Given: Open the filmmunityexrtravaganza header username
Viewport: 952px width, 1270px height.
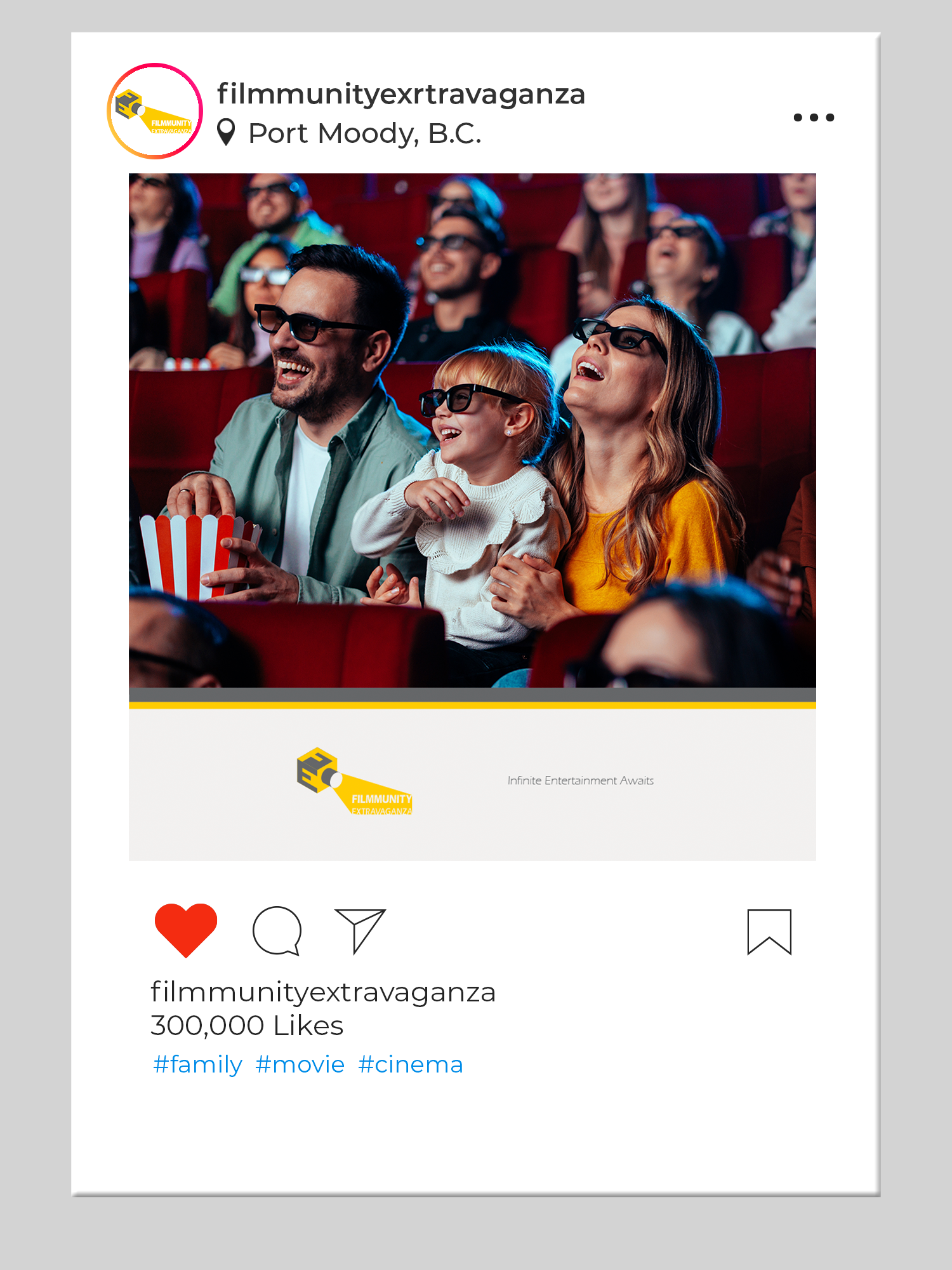Looking at the screenshot, I should pyautogui.click(x=401, y=94).
